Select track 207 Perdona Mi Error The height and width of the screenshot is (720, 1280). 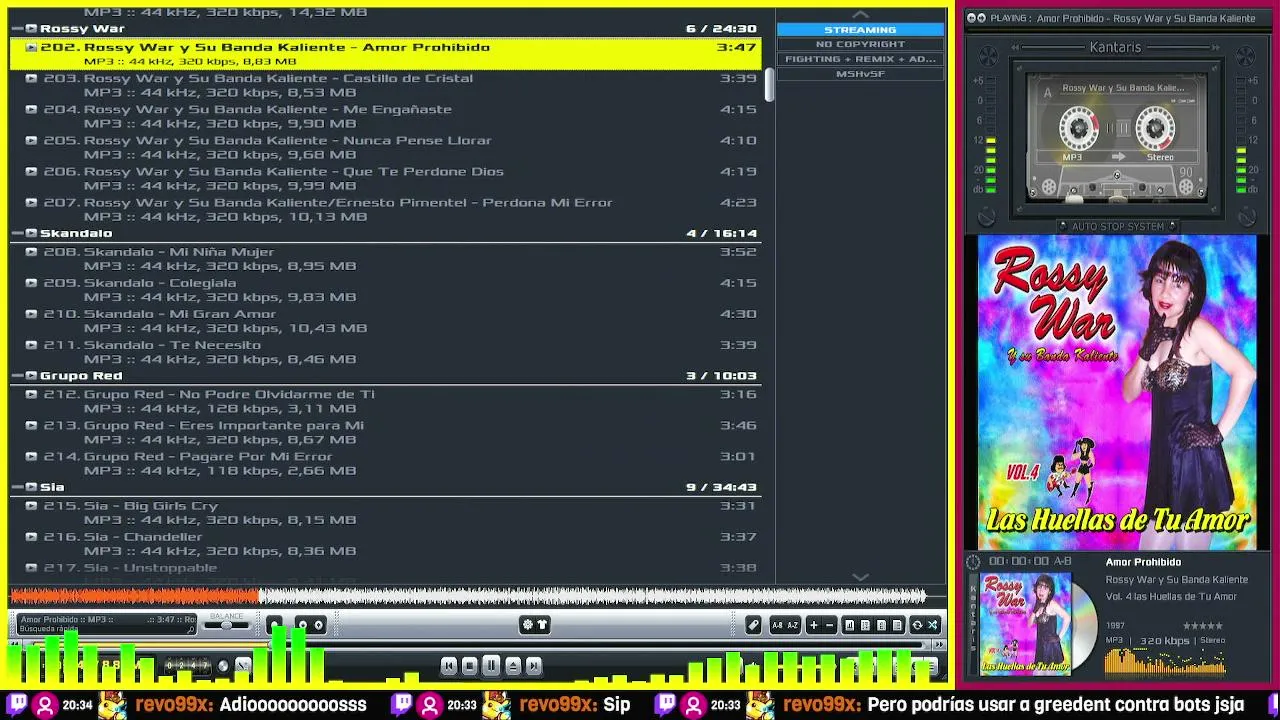pyautogui.click(x=385, y=209)
